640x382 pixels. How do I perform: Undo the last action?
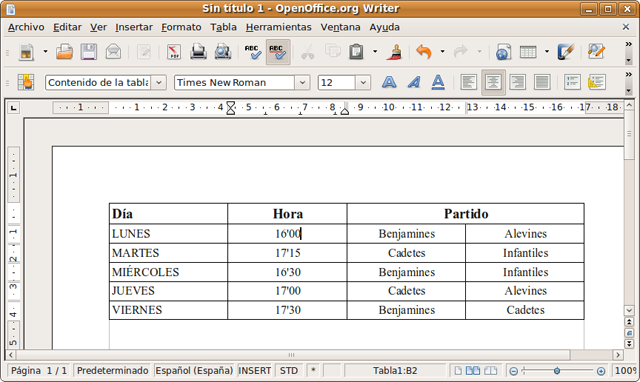tap(424, 52)
